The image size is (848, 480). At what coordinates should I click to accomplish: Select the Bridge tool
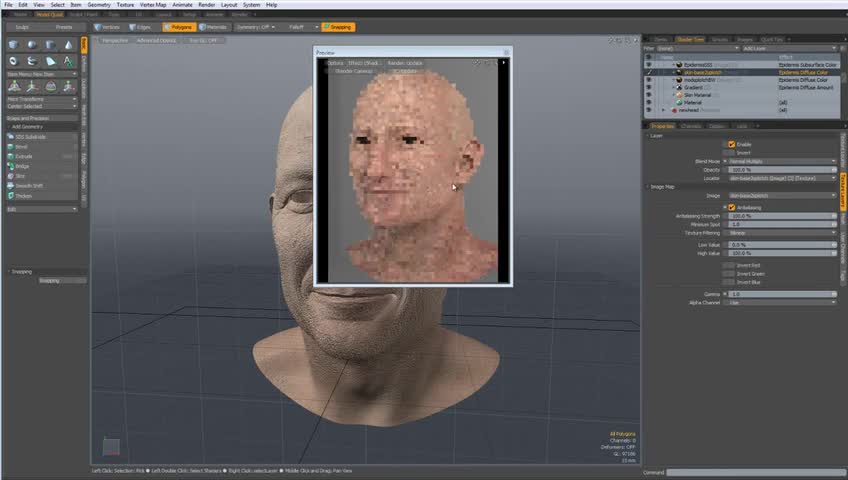point(22,166)
